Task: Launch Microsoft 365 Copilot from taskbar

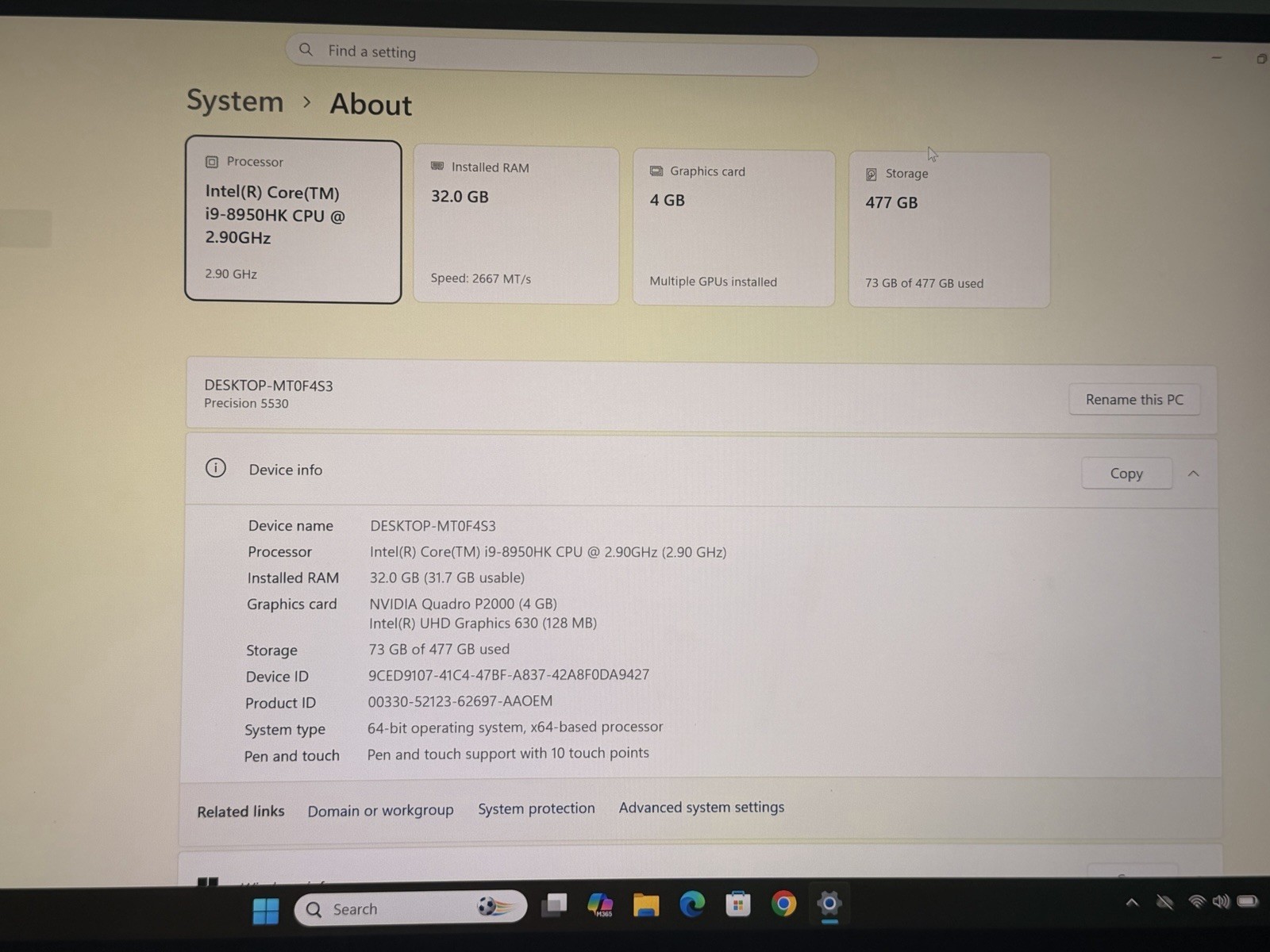Action: 600,904
